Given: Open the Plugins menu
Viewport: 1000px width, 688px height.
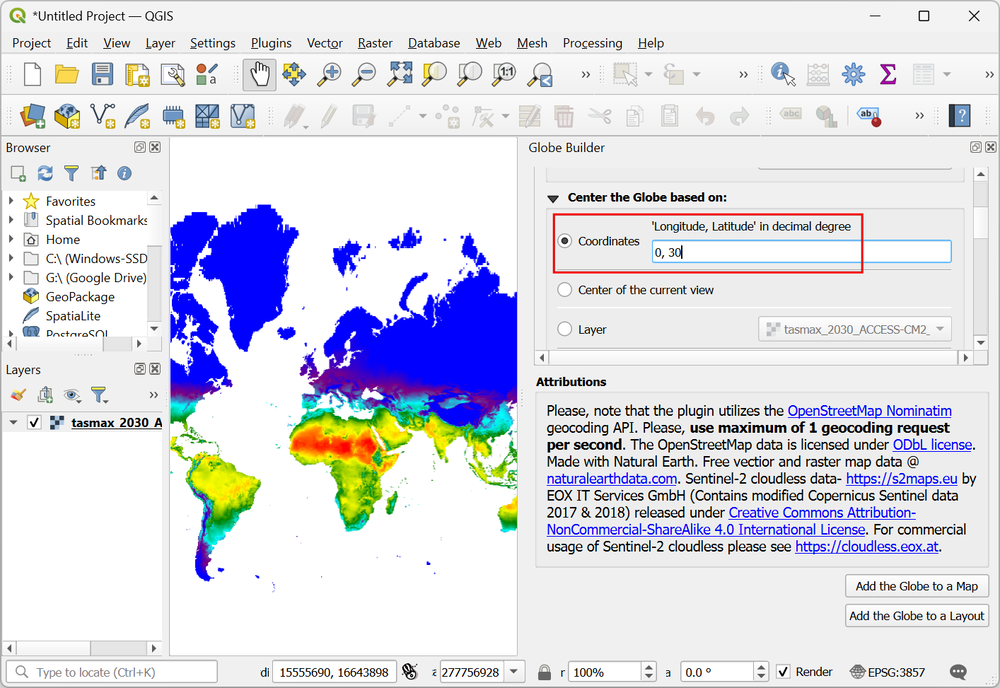Looking at the screenshot, I should 271,43.
